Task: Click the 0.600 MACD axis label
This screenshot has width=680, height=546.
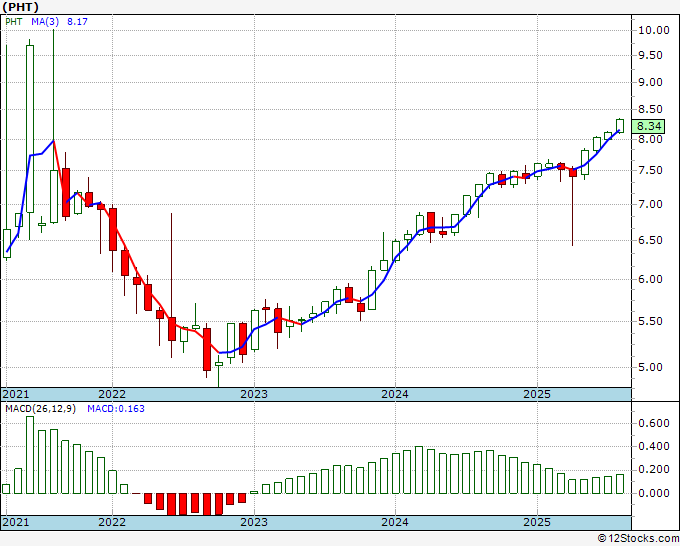Action: [x=654, y=423]
